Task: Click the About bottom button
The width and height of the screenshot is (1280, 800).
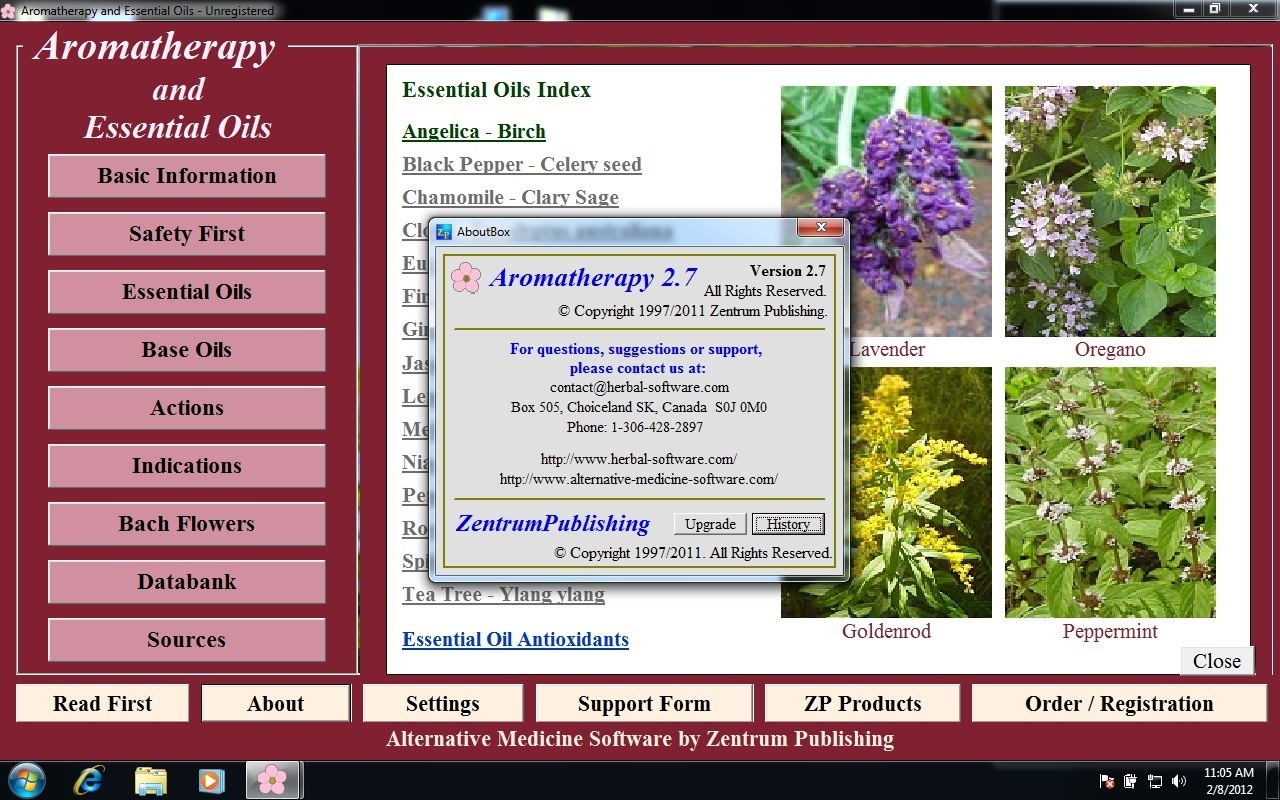Action: 276,703
